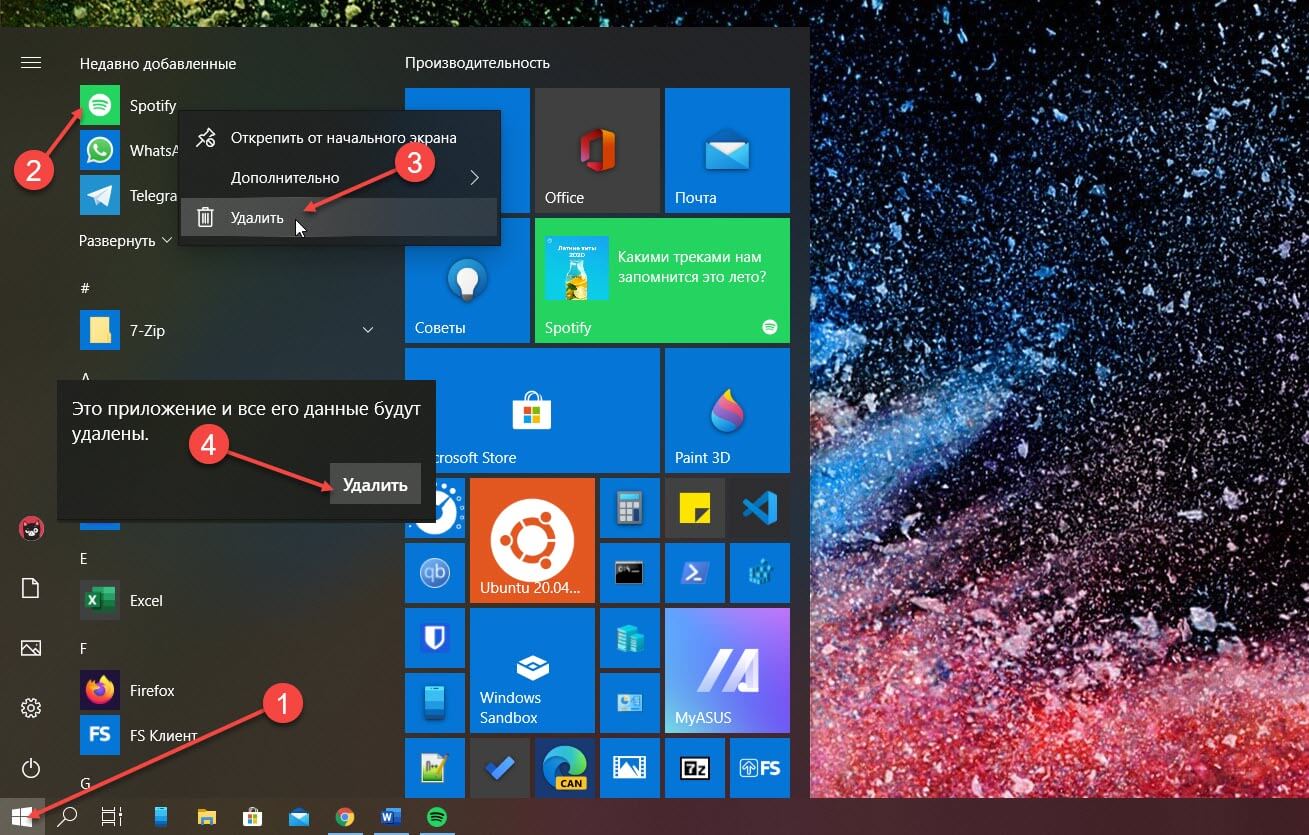Open Settings gear in Start sidebar
The image size is (1309, 835).
point(31,708)
